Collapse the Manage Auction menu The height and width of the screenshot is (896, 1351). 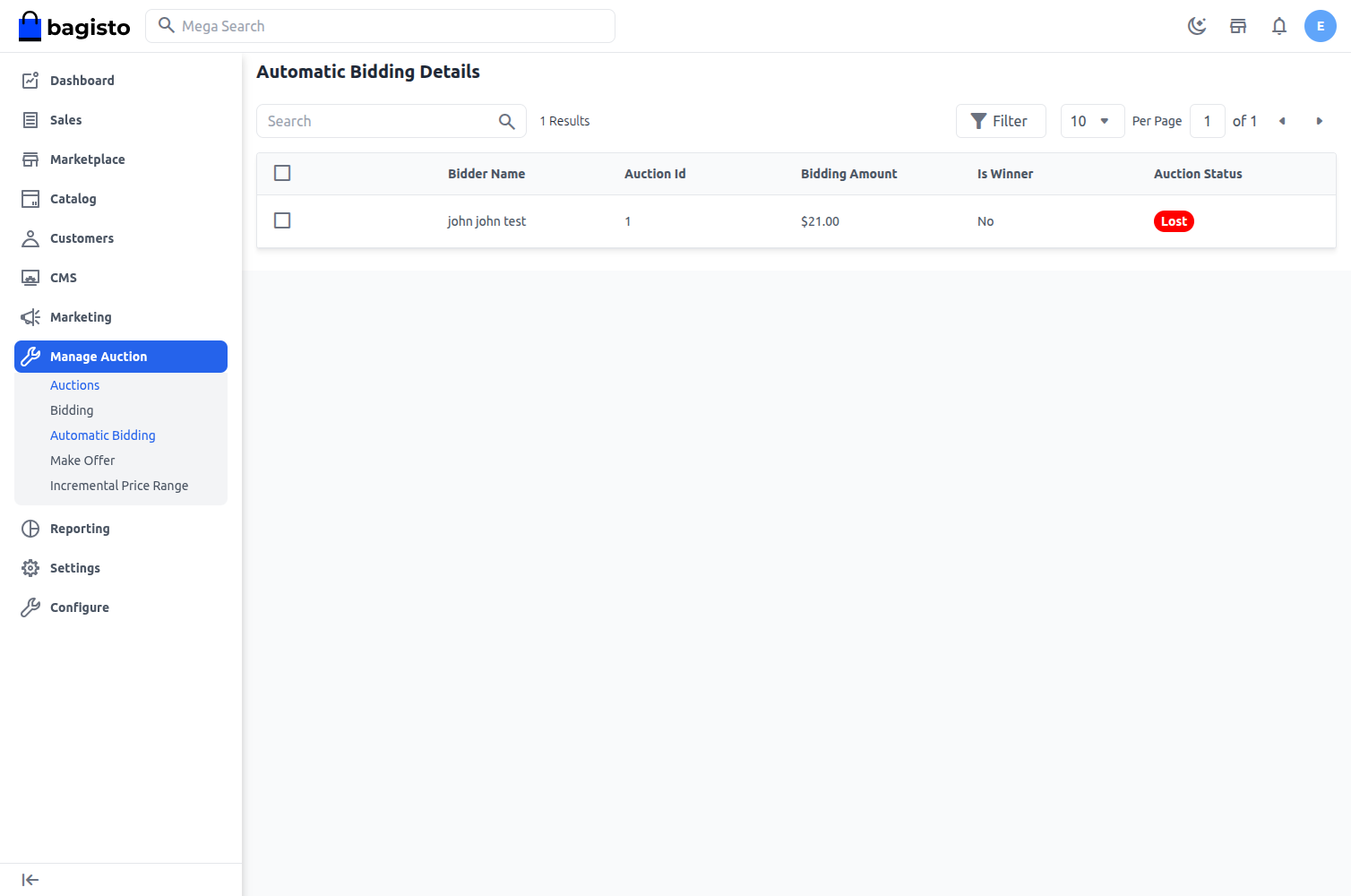97,356
